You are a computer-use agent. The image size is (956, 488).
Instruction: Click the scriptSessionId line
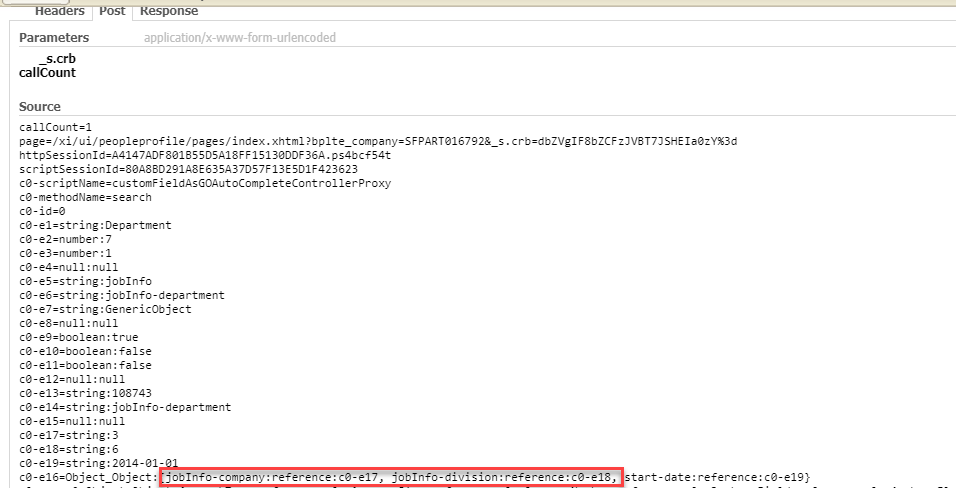188,170
